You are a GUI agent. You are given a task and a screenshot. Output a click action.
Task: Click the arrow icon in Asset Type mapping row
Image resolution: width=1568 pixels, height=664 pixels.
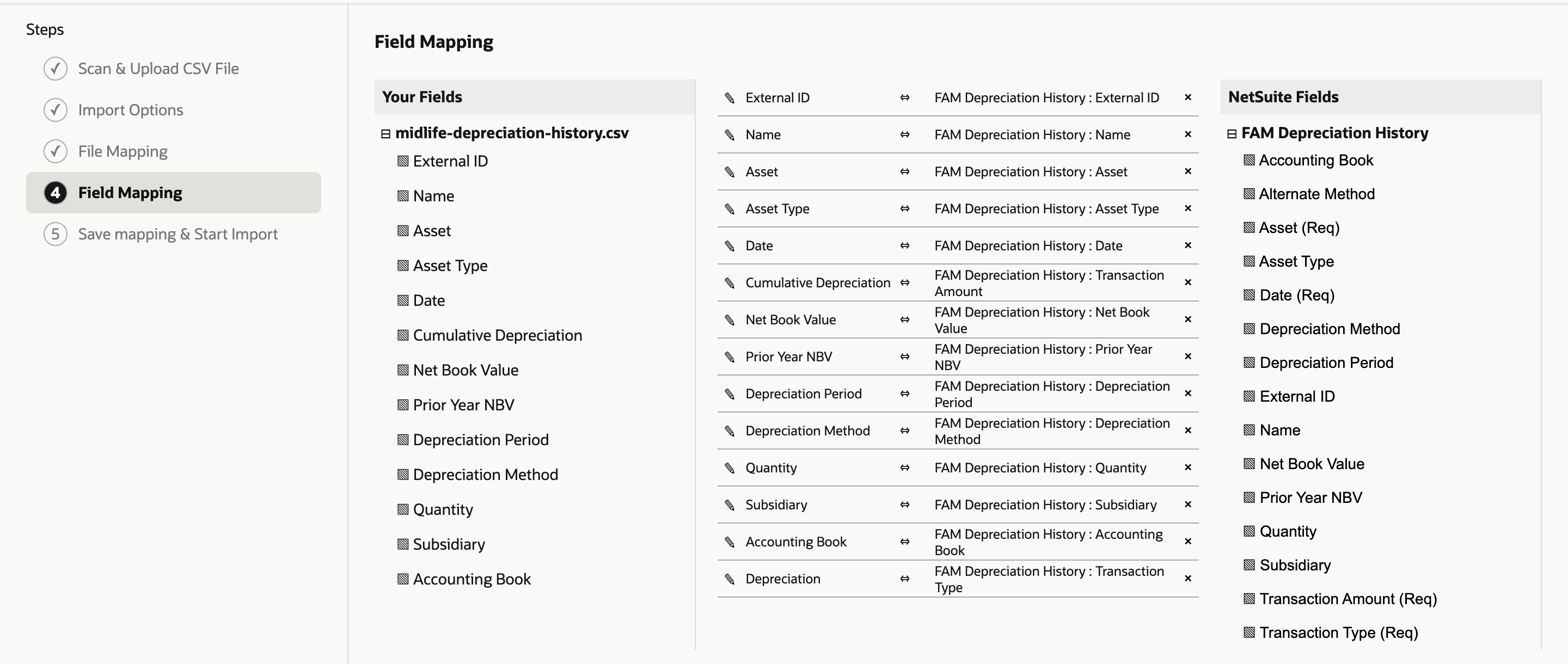tap(904, 209)
